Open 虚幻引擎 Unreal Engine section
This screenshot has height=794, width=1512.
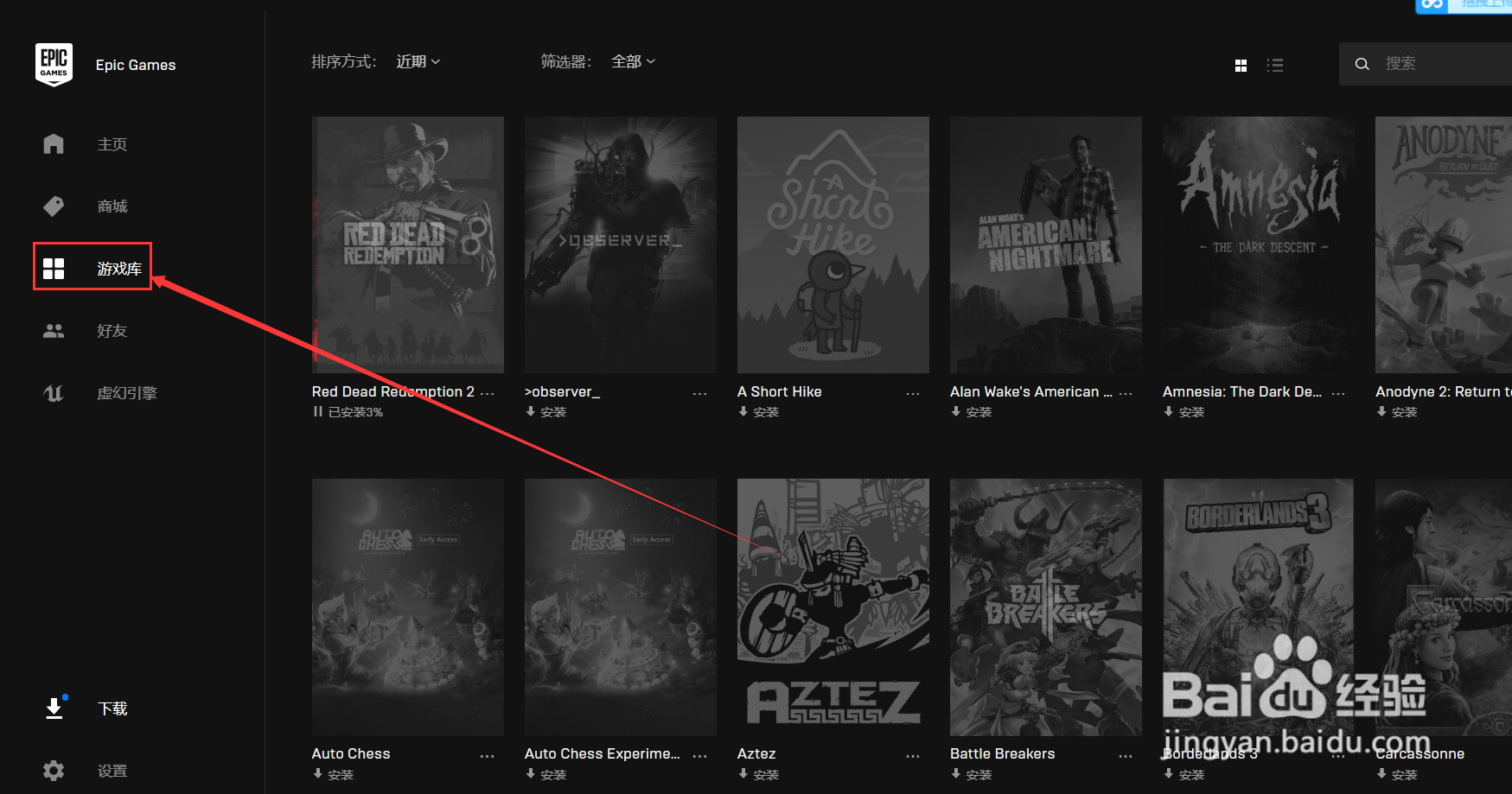click(127, 393)
